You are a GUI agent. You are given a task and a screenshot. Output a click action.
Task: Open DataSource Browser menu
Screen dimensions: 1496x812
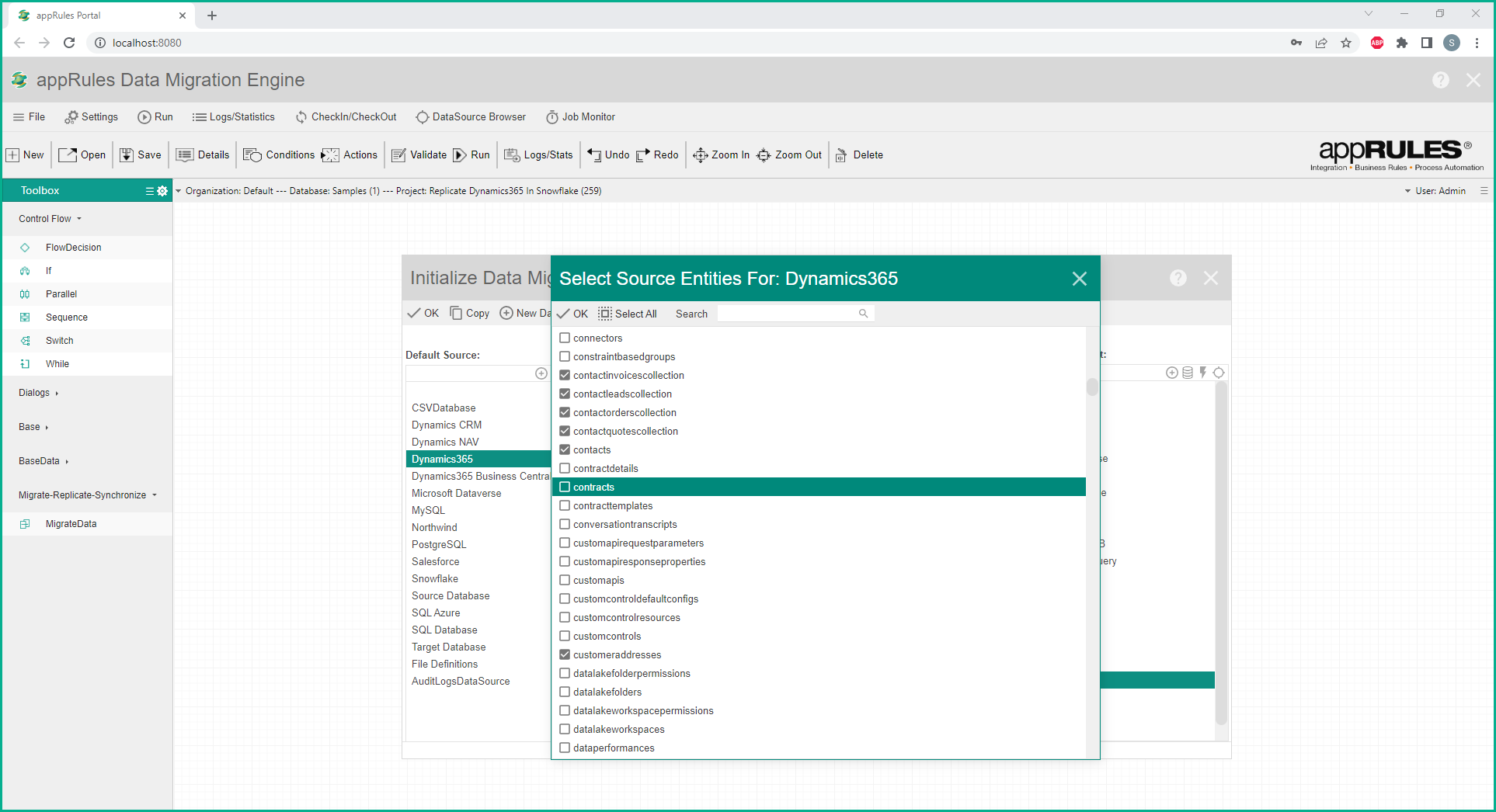pos(471,117)
